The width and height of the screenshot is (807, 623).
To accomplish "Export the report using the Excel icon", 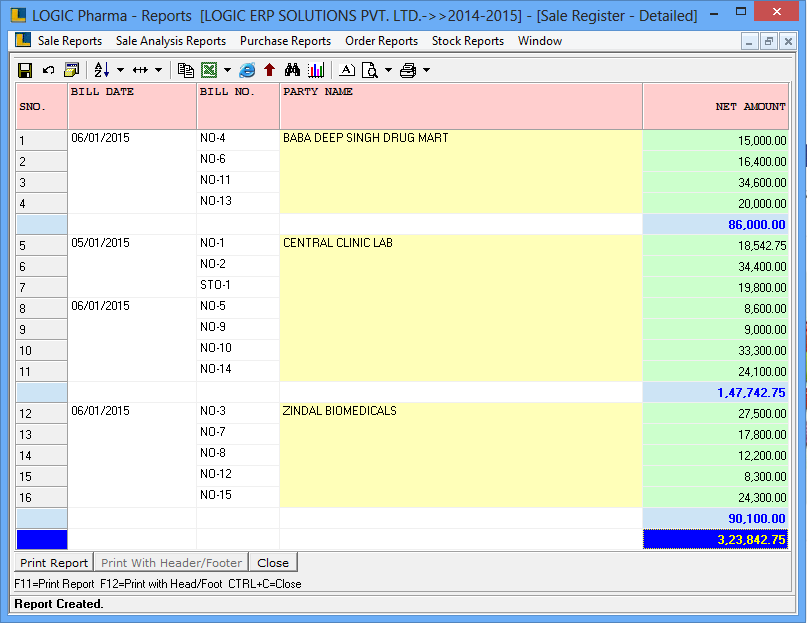I will (209, 70).
